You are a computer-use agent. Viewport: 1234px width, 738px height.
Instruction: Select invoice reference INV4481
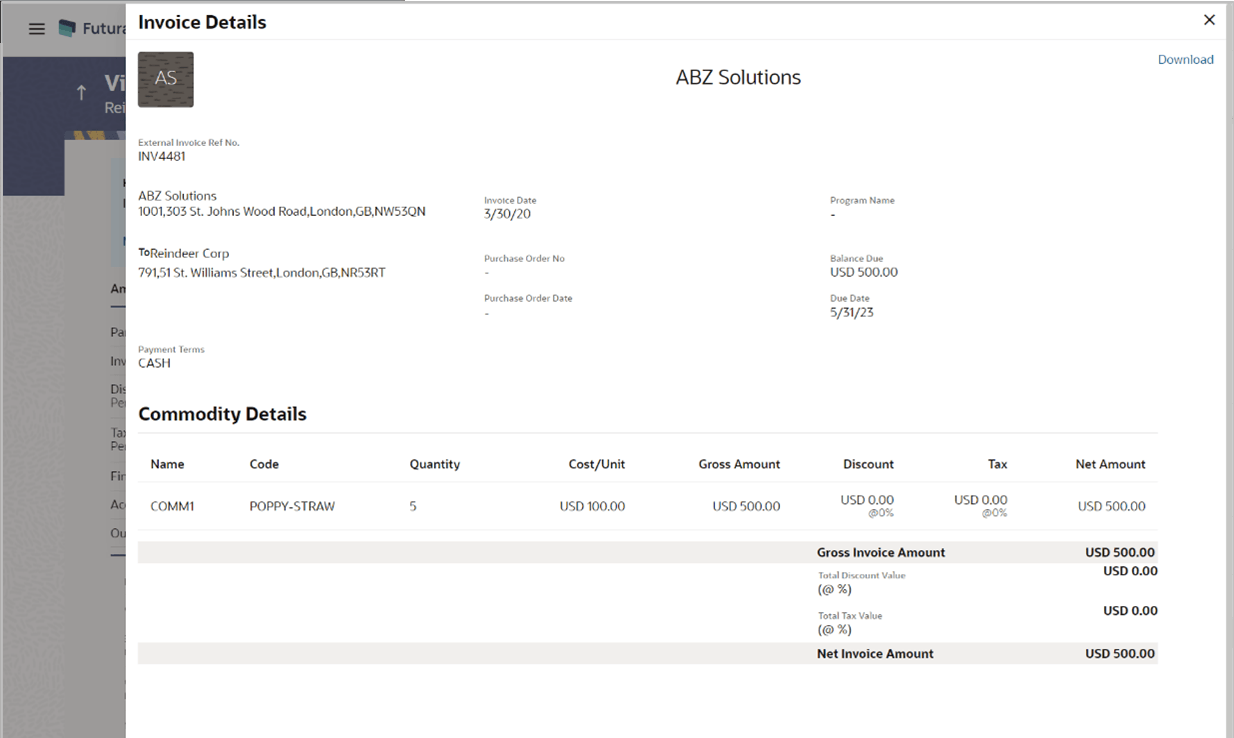click(x=162, y=156)
